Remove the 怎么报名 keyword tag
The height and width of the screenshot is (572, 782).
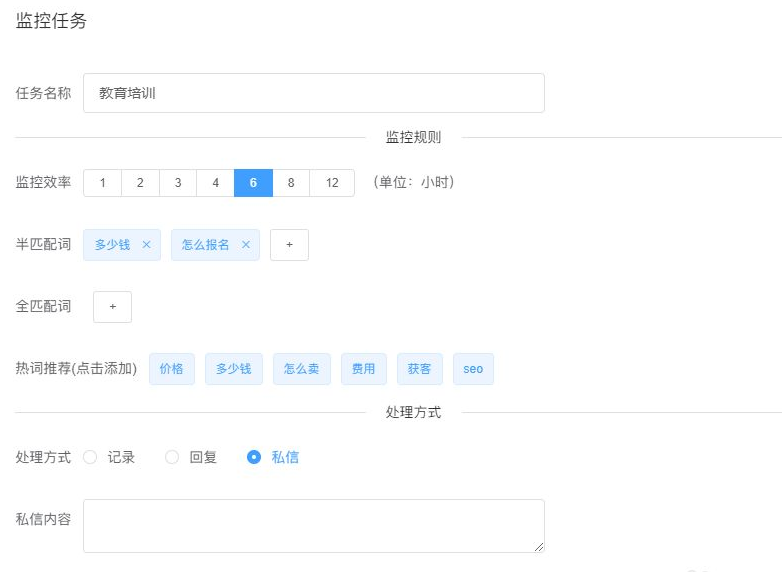pos(246,245)
